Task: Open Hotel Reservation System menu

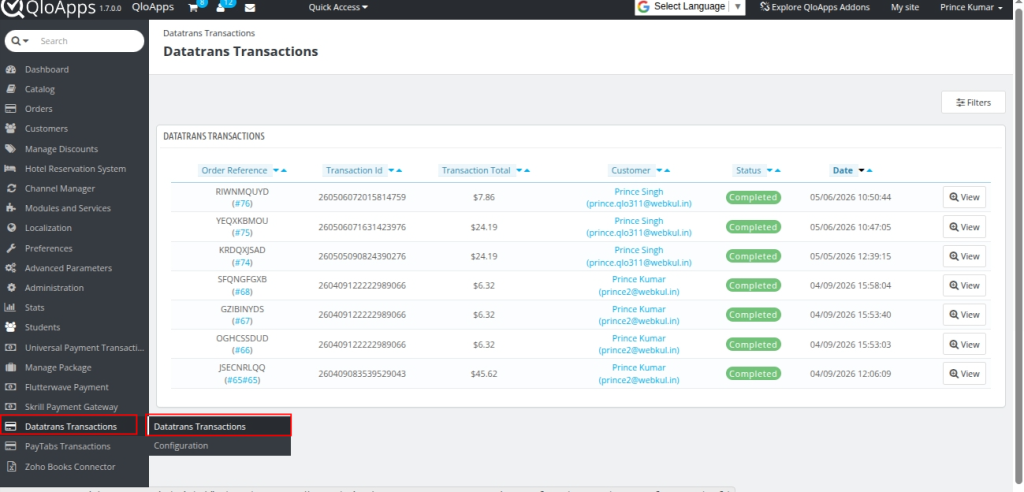Action: pyautogui.click(x=74, y=169)
